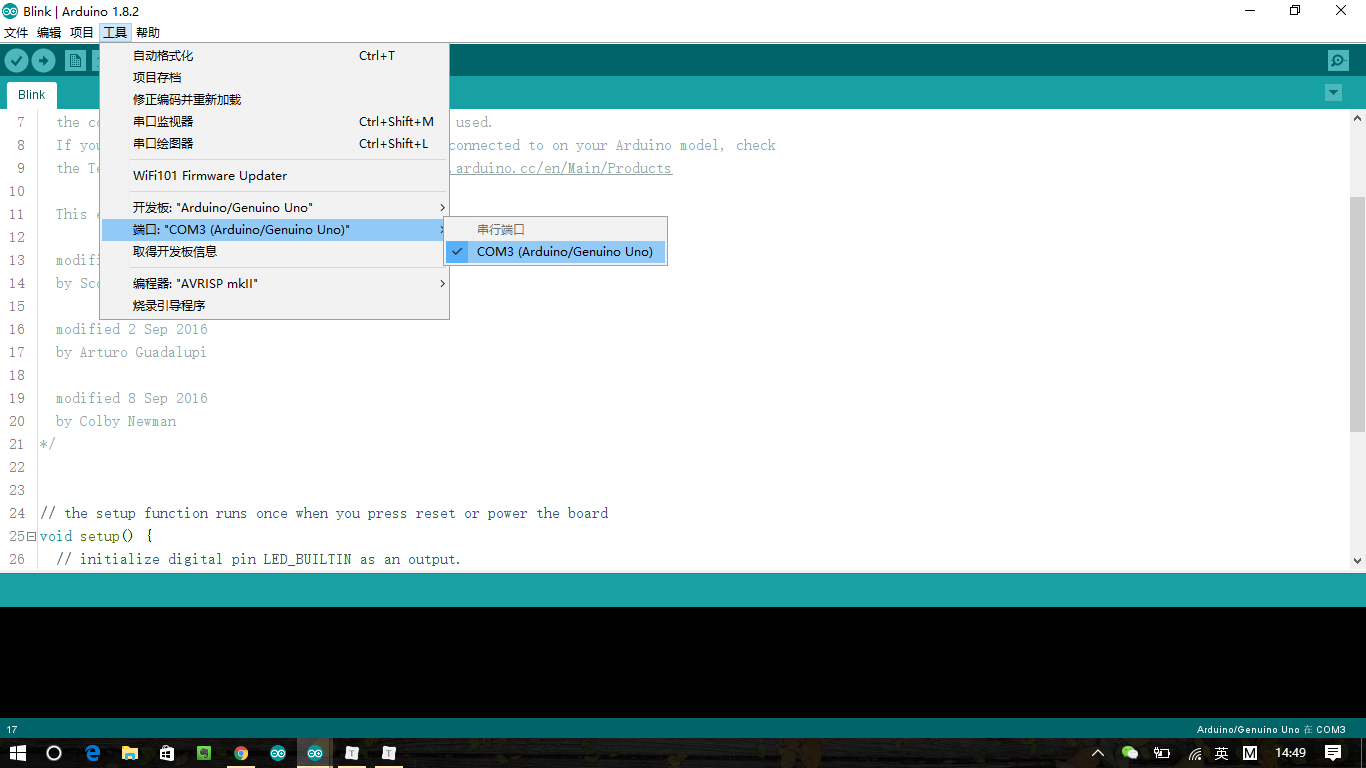Open the Windows Start menu
This screenshot has height=768, width=1366.
coord(17,753)
